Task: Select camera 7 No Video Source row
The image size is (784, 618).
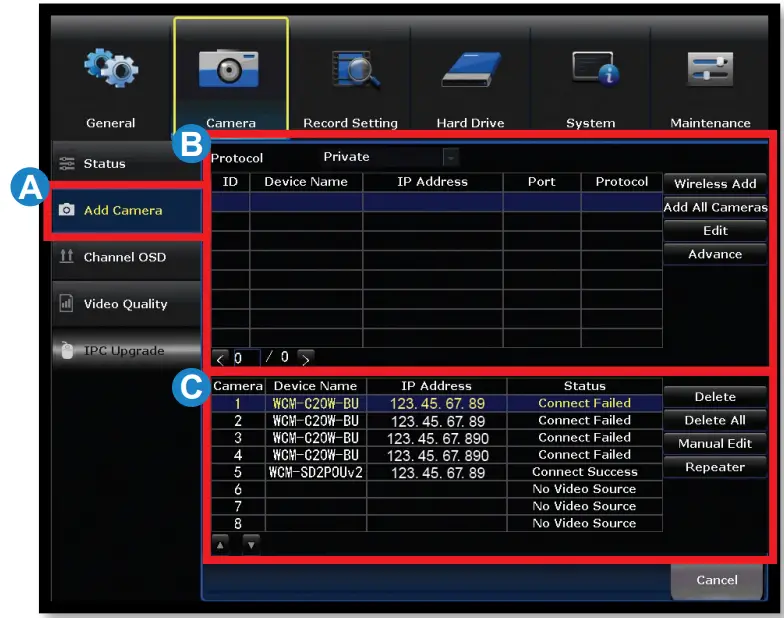Action: click(437, 506)
